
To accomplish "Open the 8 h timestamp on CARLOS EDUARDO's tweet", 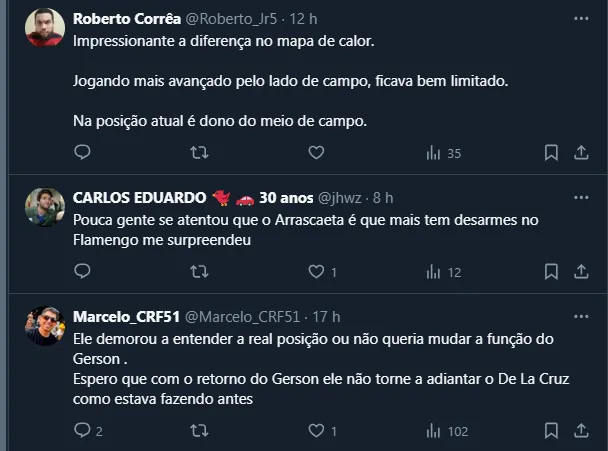I will click(x=384, y=197).
